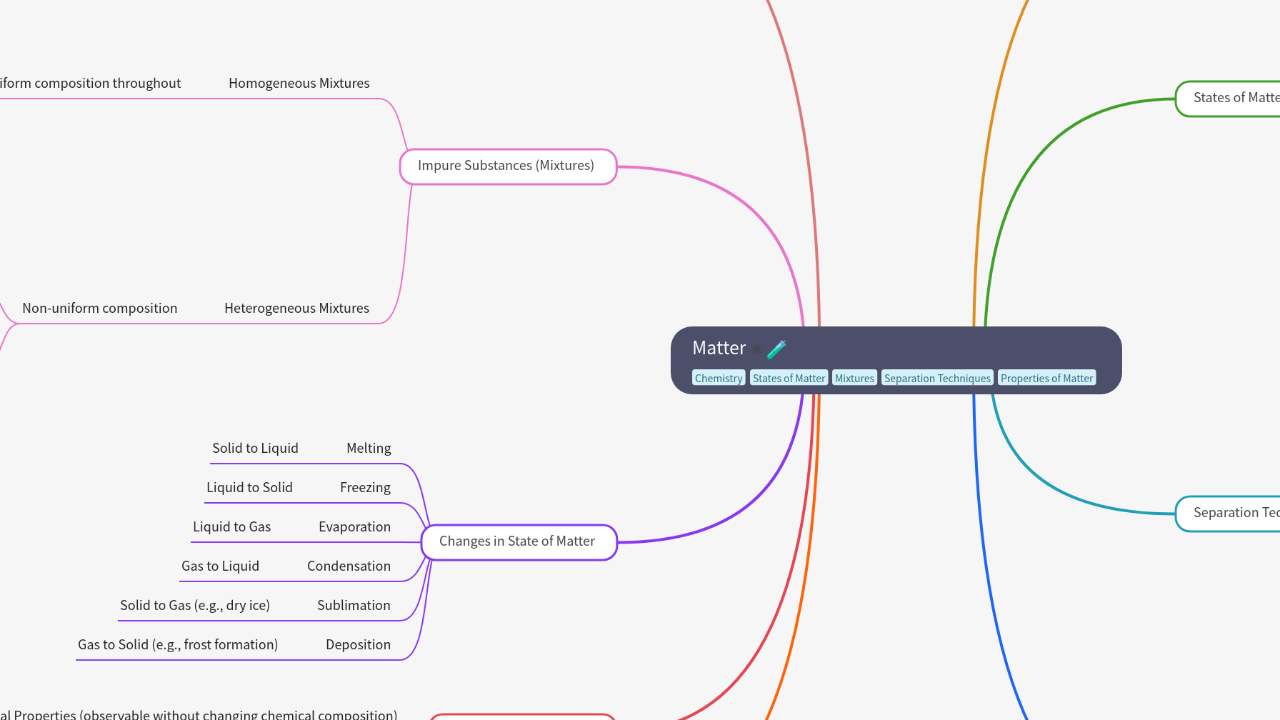Select the teal Separation Techniques branch node
The width and height of the screenshot is (1280, 720).
point(1228,513)
